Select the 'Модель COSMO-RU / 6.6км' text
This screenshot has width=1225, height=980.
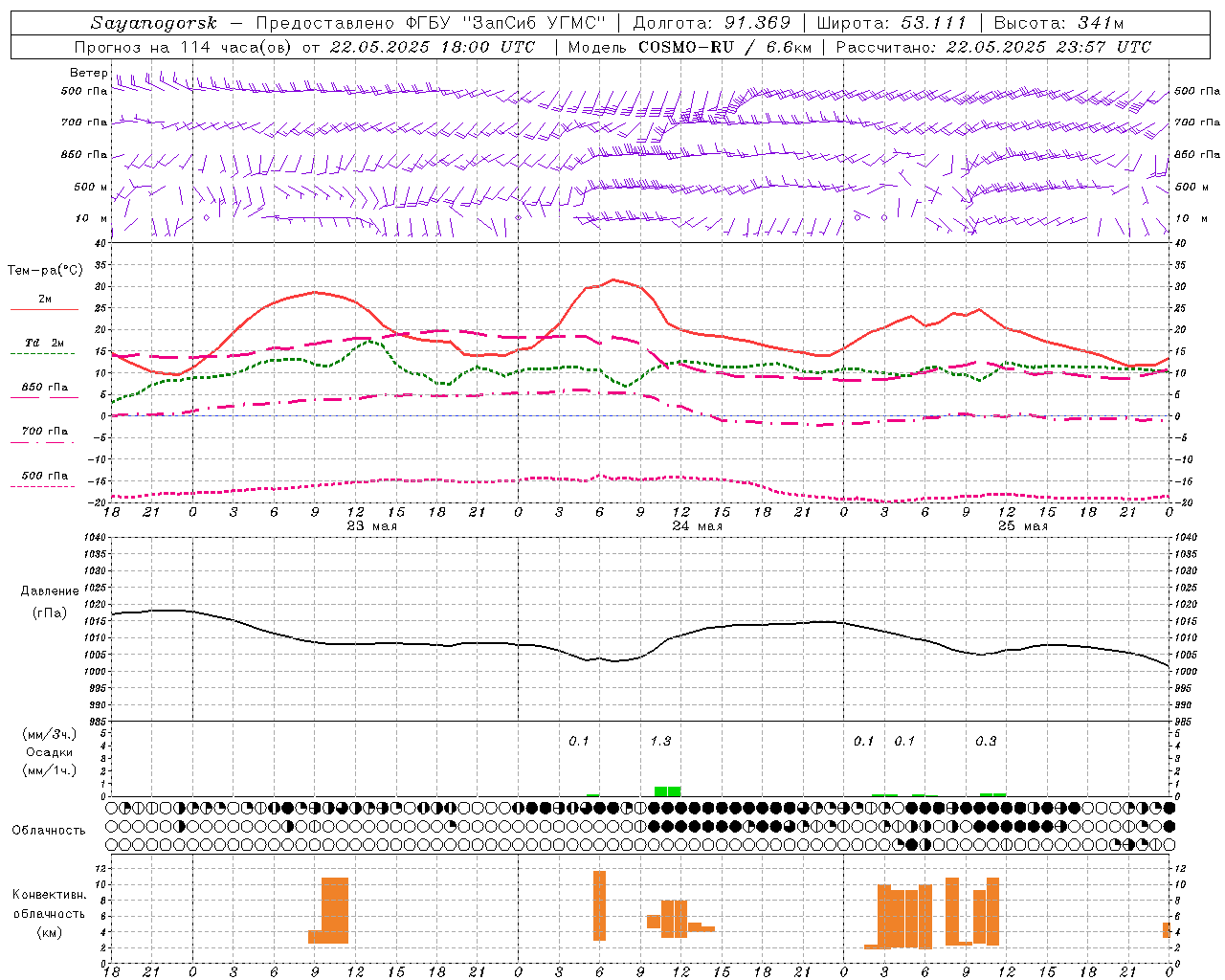point(690,47)
